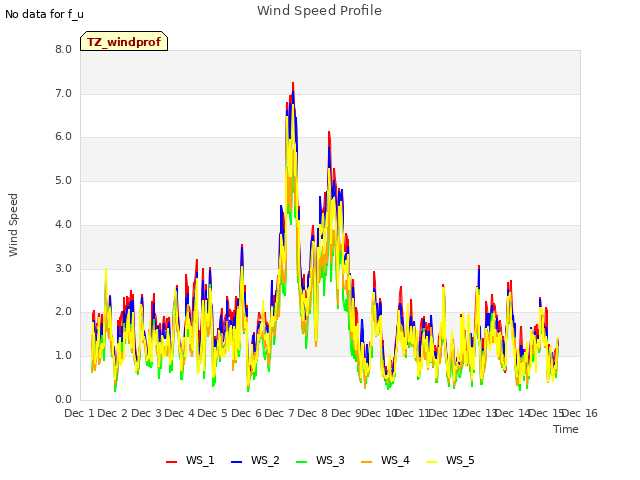Image resolution: width=640 pixels, height=480 pixels.
Task: Click the Dec 5 x-axis label
Action: point(212,413)
